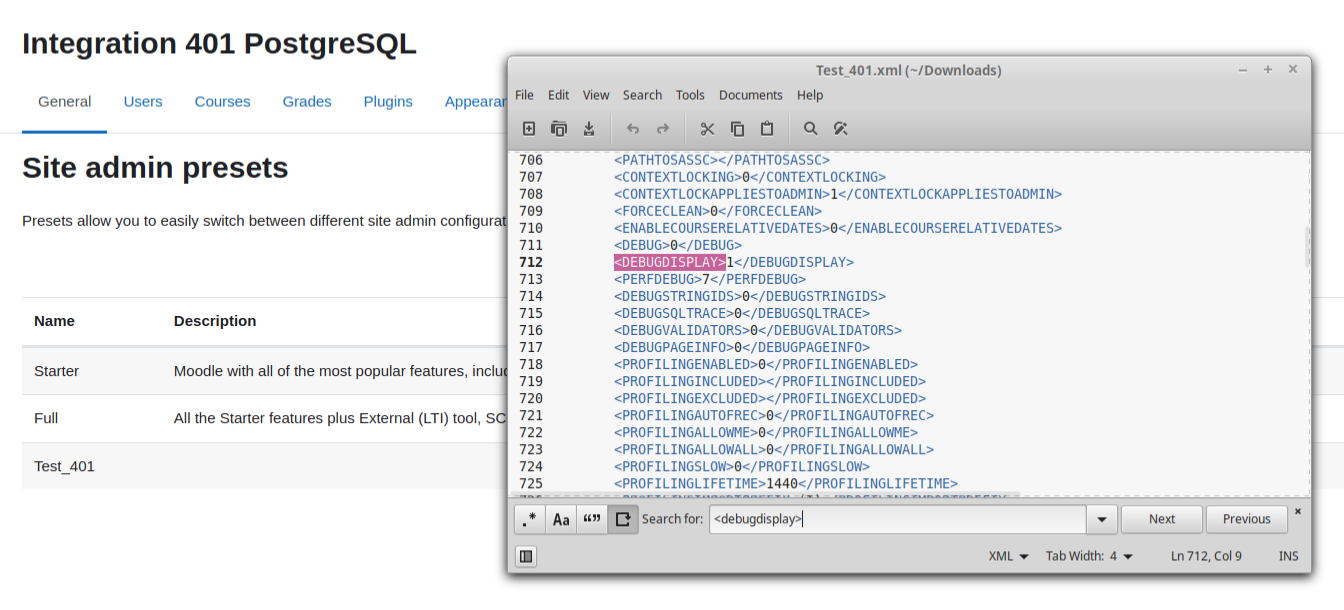
Task: Cut the selection with the scissors icon
Action: pos(707,129)
